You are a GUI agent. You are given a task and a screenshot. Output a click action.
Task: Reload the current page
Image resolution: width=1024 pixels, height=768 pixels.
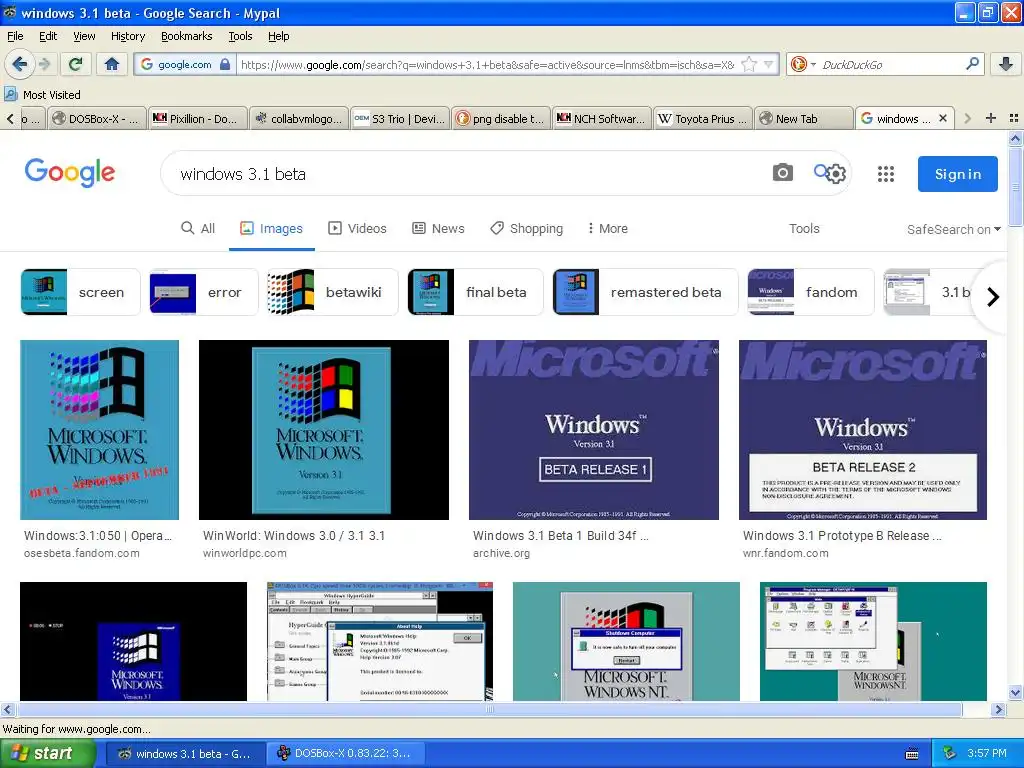[x=75, y=64]
